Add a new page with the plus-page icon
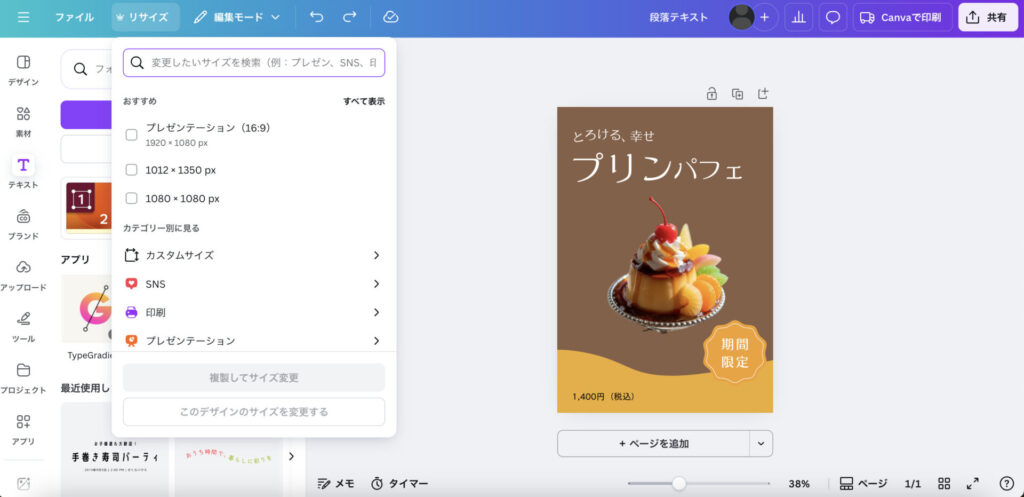1024x497 pixels. tap(763, 94)
